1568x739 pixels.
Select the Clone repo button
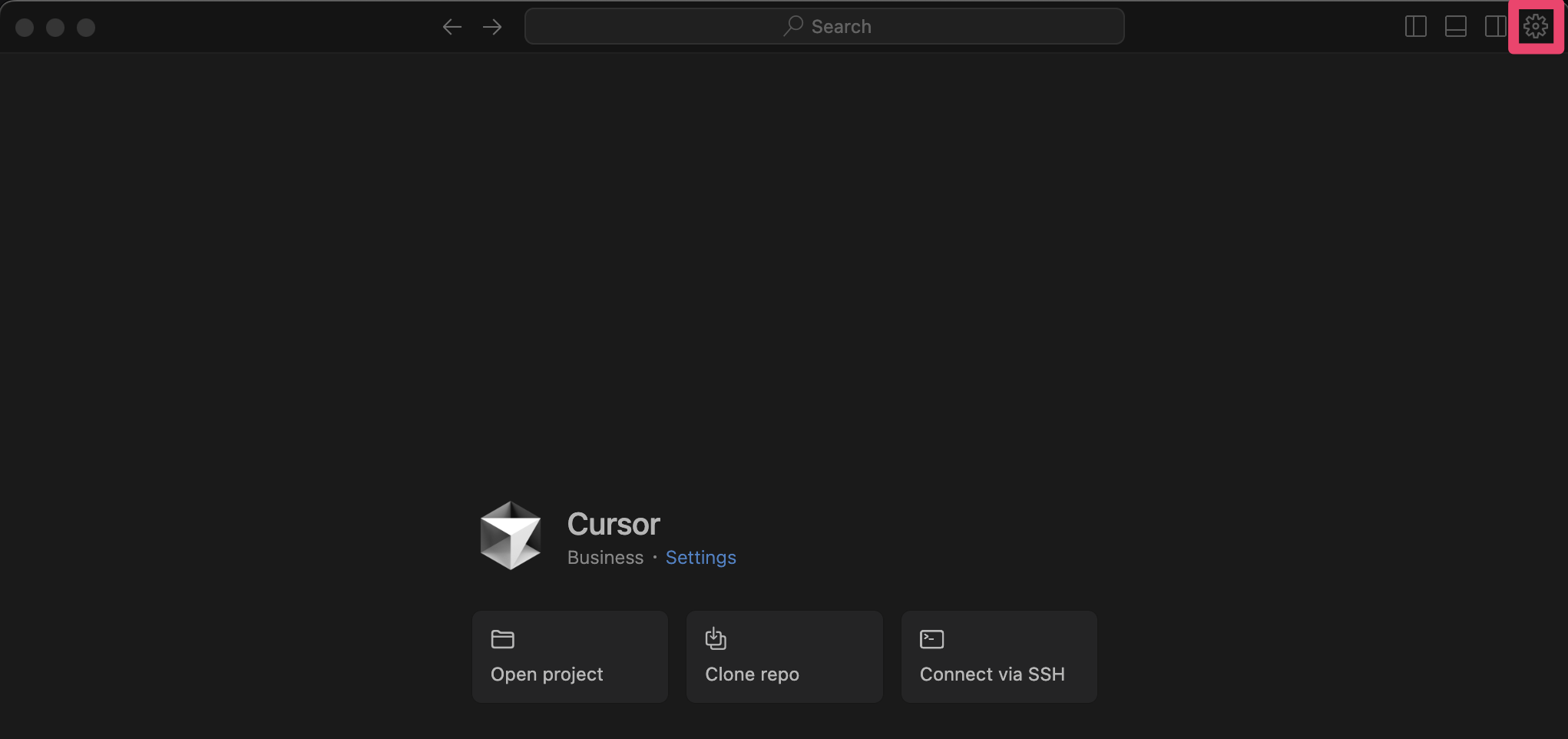pos(784,657)
